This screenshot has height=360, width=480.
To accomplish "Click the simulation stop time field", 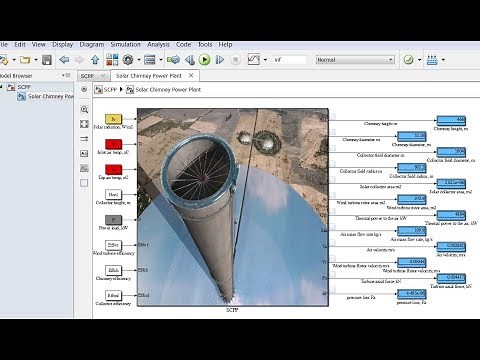I will [289, 60].
